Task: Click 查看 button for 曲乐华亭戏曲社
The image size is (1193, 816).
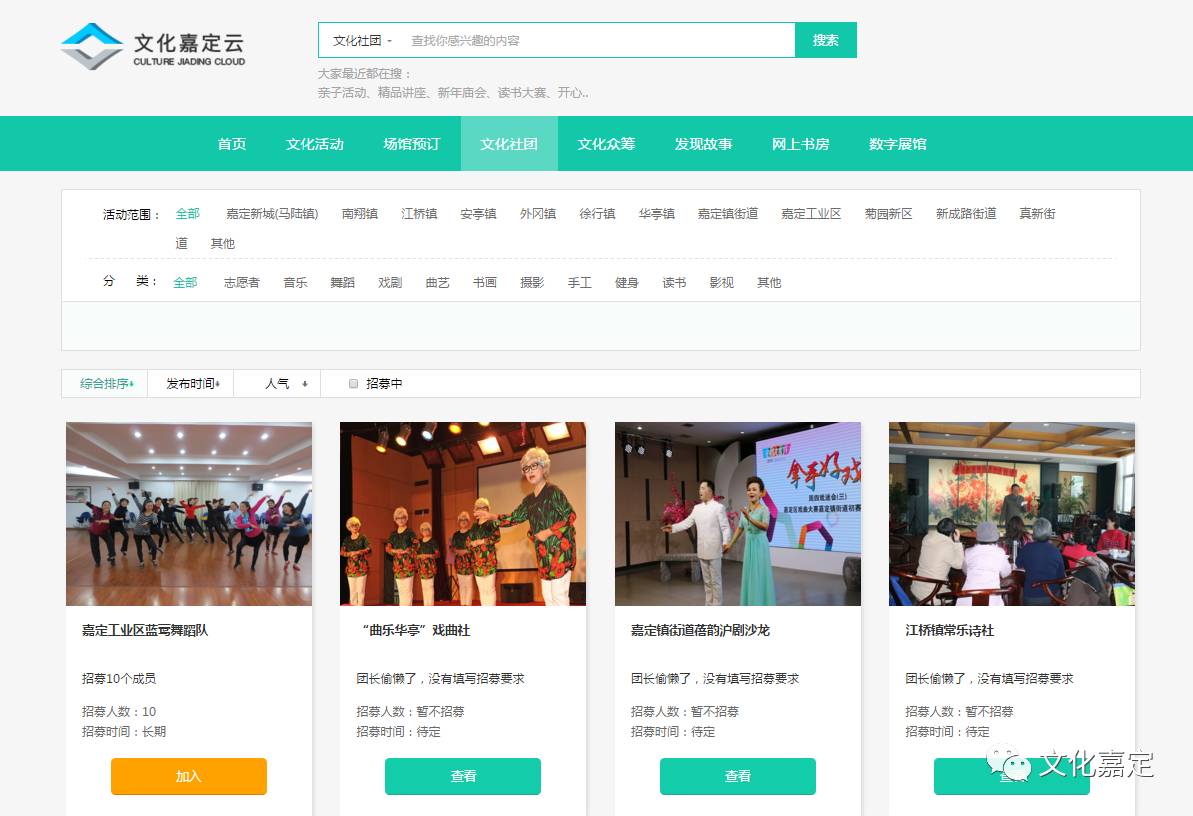Action: [x=463, y=776]
